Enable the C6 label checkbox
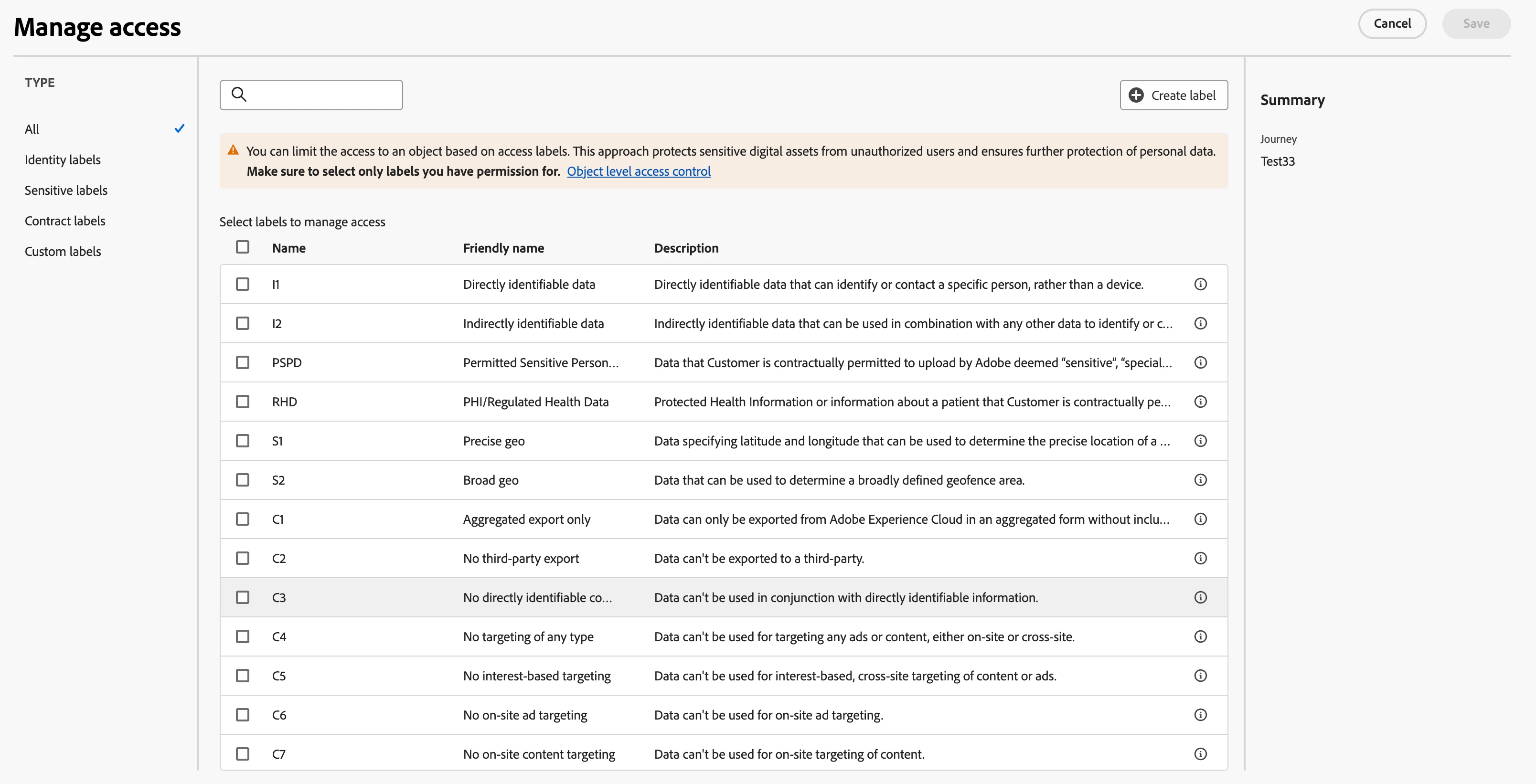 pos(243,715)
